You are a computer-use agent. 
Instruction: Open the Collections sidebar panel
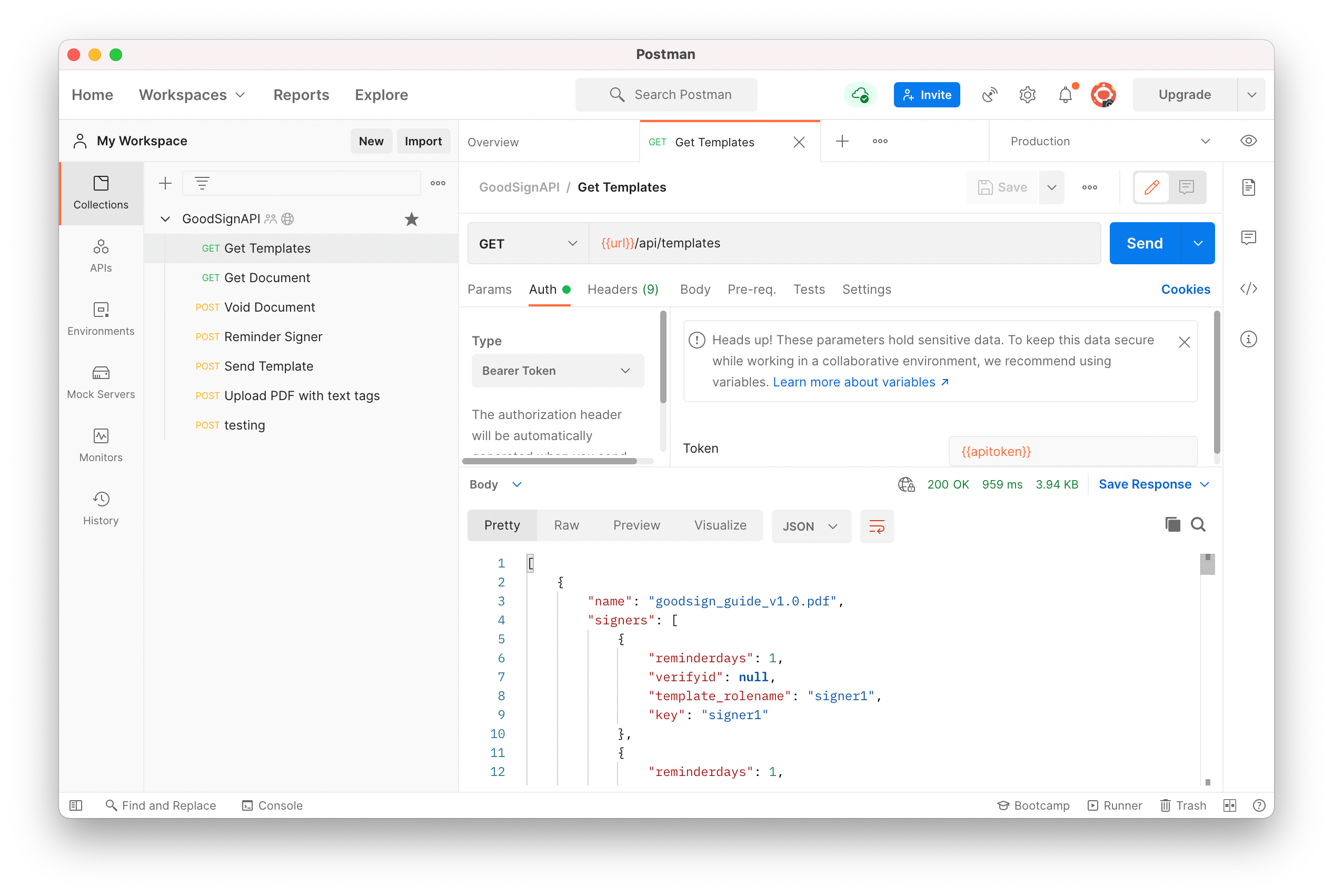[x=101, y=193]
